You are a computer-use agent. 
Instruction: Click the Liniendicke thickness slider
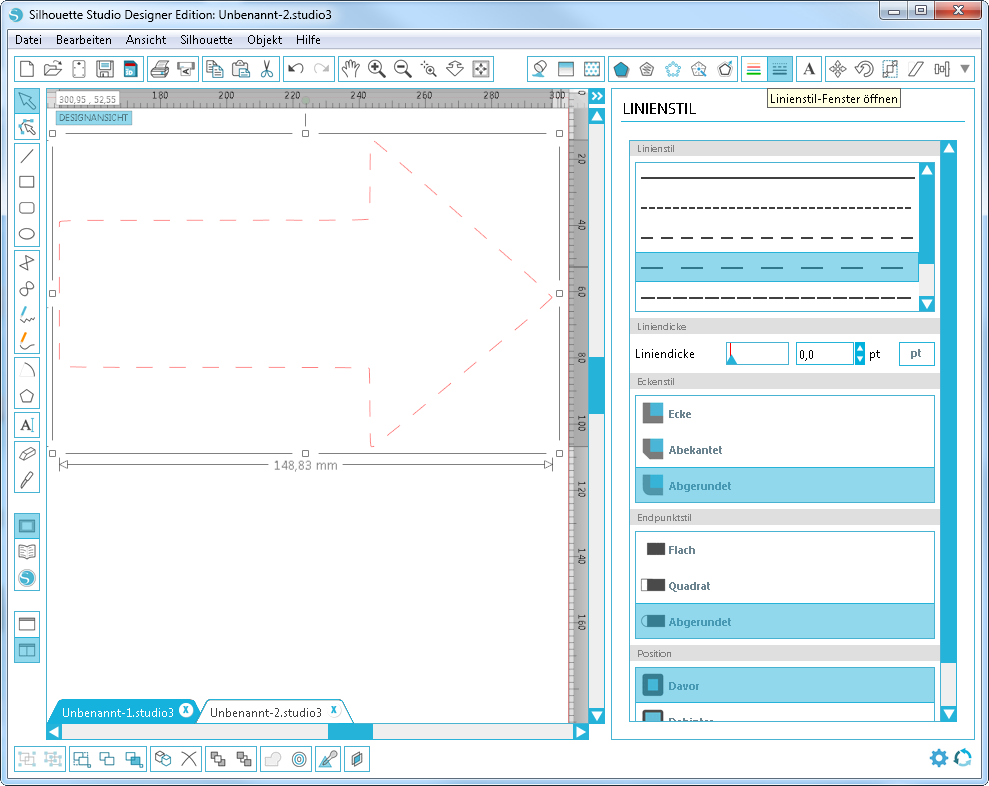click(x=757, y=354)
